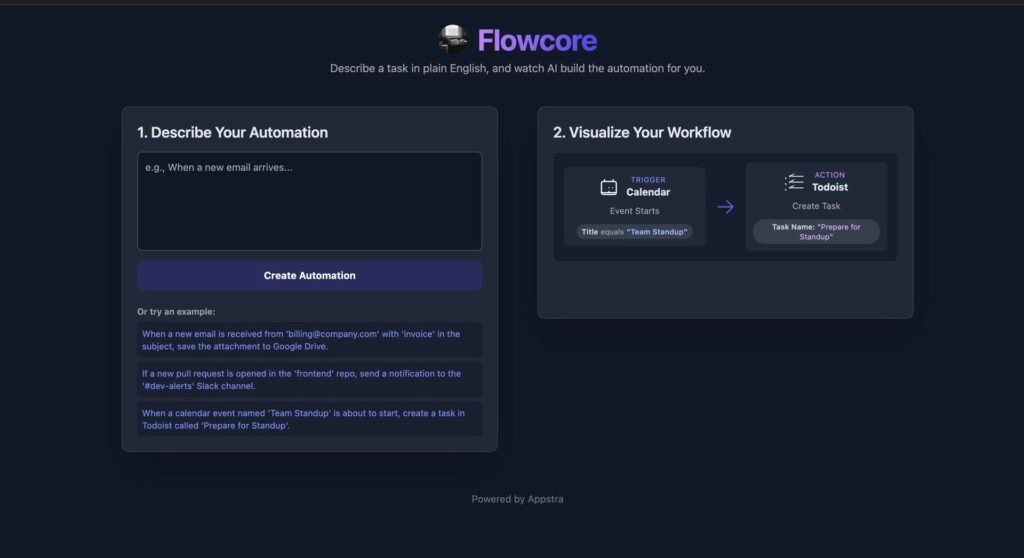The width and height of the screenshot is (1024, 558).
Task: Open the Todoist action card
Action: pyautogui.click(x=816, y=206)
